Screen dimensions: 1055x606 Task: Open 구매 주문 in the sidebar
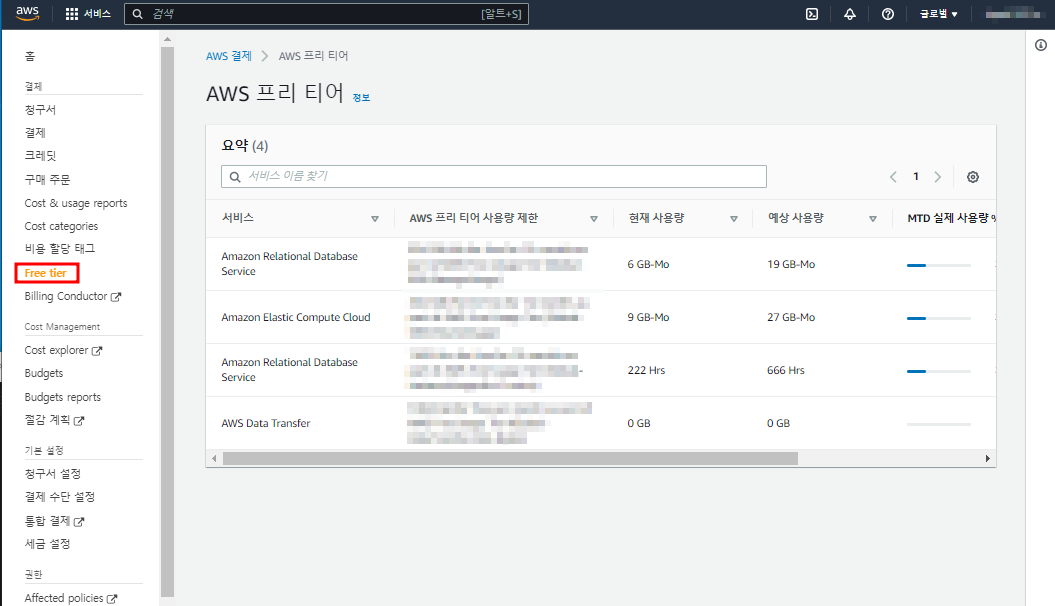coord(47,180)
